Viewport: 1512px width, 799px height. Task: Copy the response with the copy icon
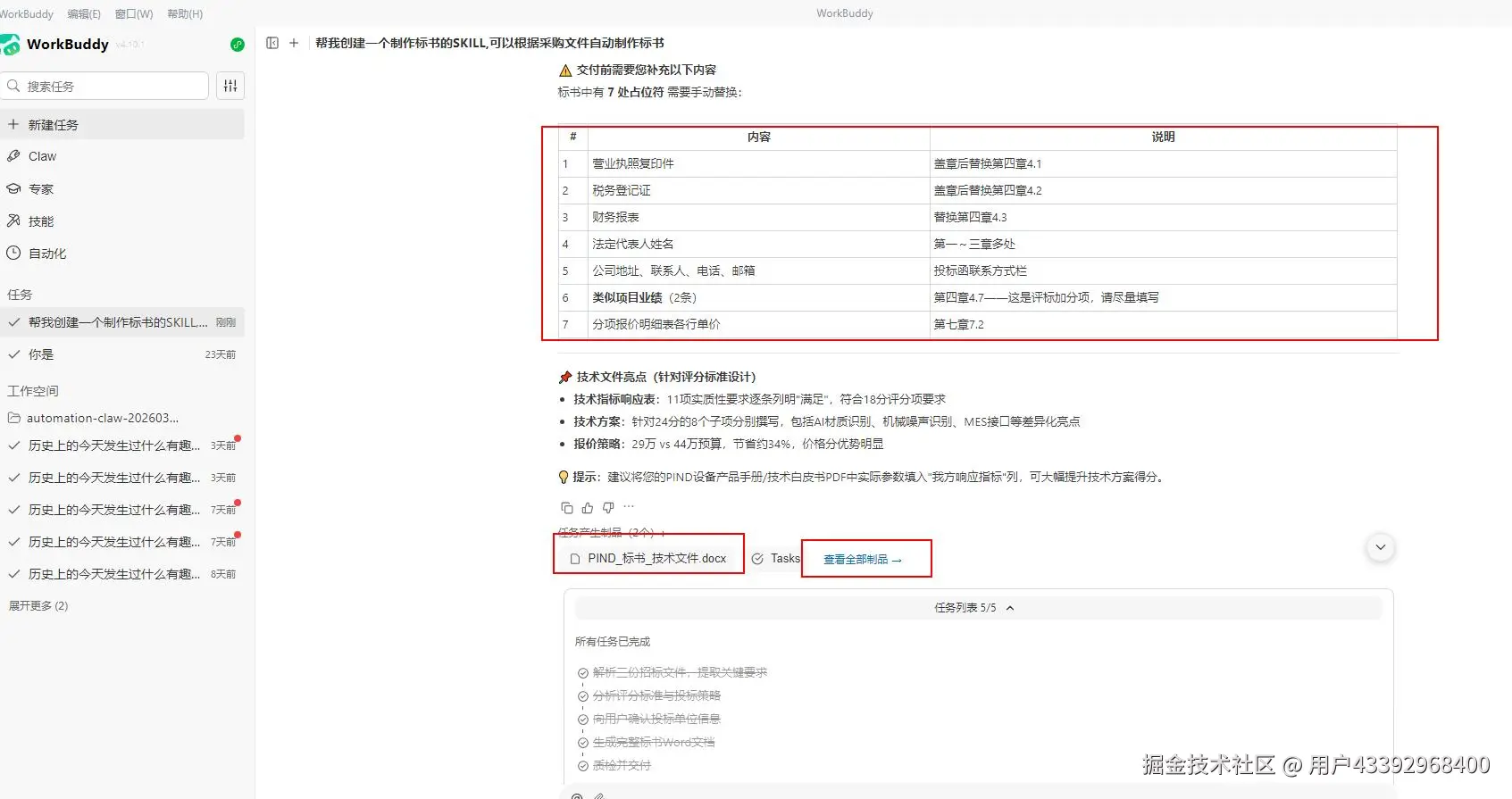click(566, 508)
